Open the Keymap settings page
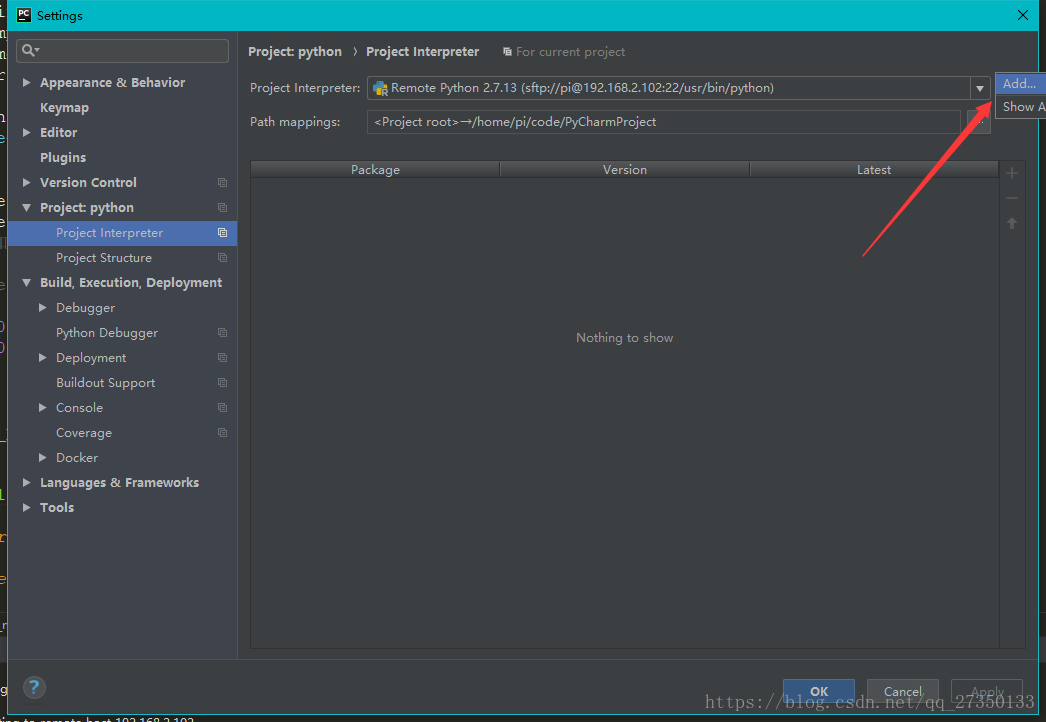Viewport: 1046px width, 722px height. pos(64,107)
